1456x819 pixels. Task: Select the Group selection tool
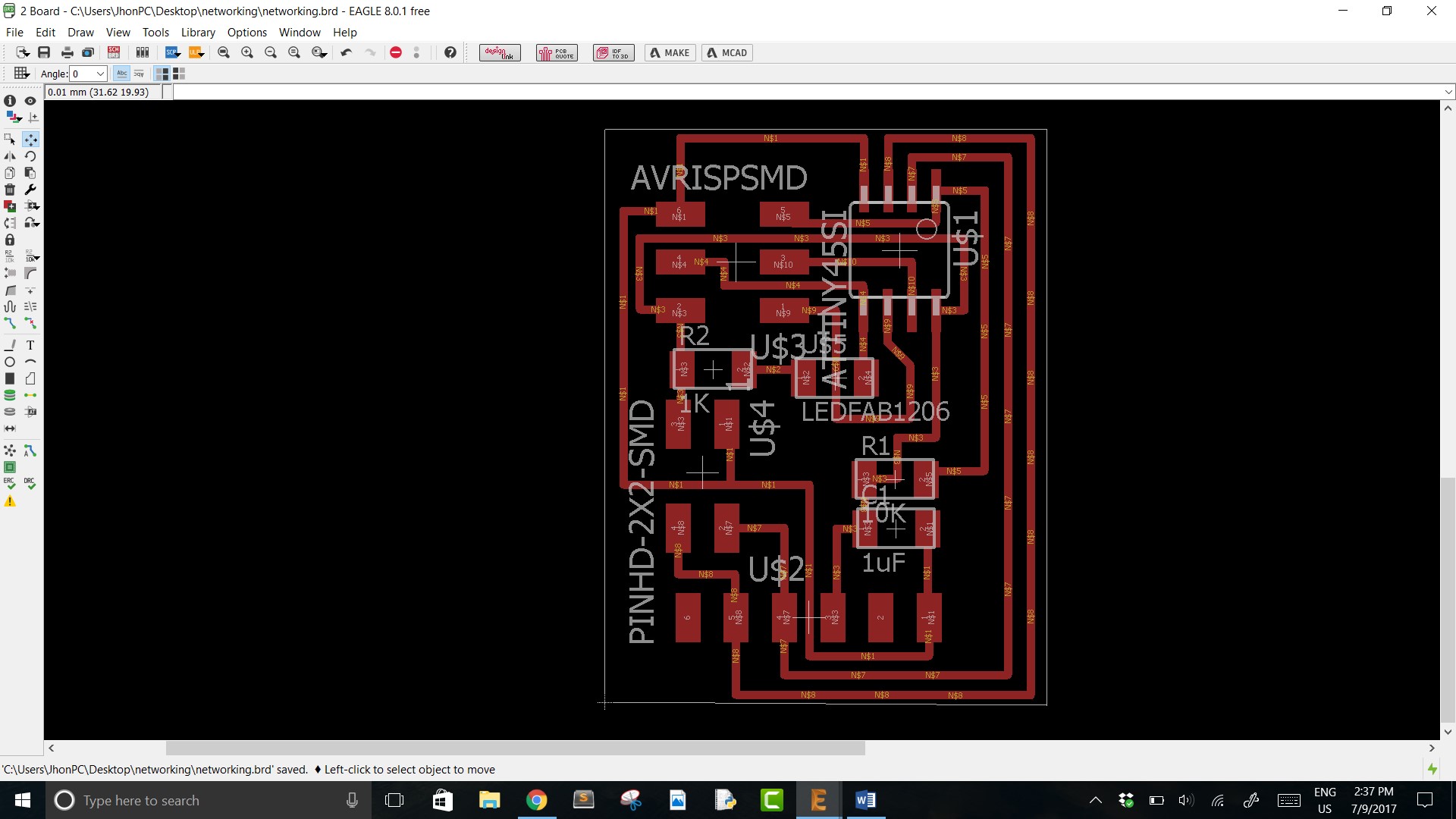10,139
